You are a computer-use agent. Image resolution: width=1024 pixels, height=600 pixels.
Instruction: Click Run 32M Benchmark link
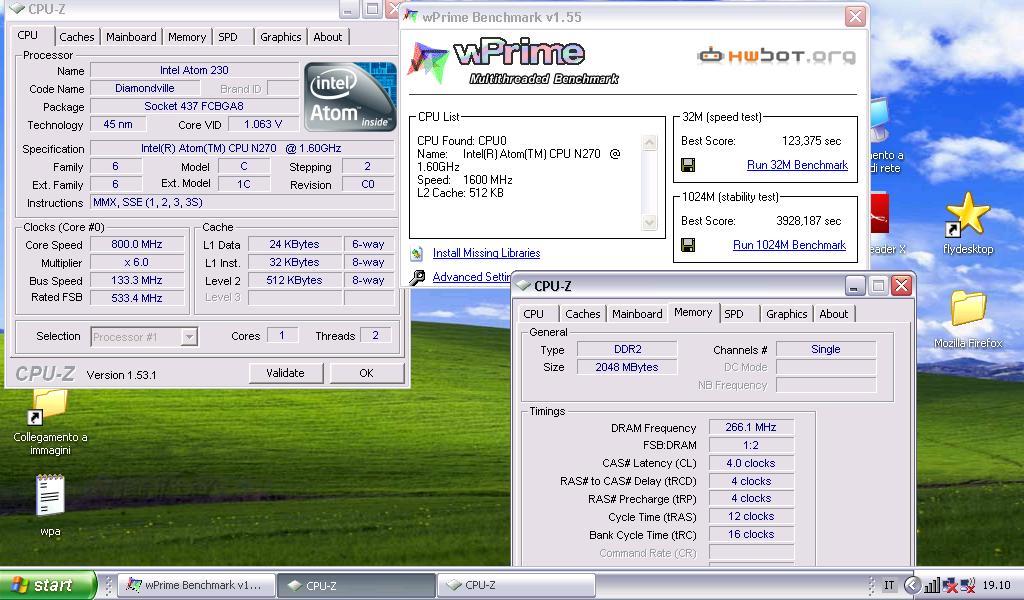tap(797, 165)
